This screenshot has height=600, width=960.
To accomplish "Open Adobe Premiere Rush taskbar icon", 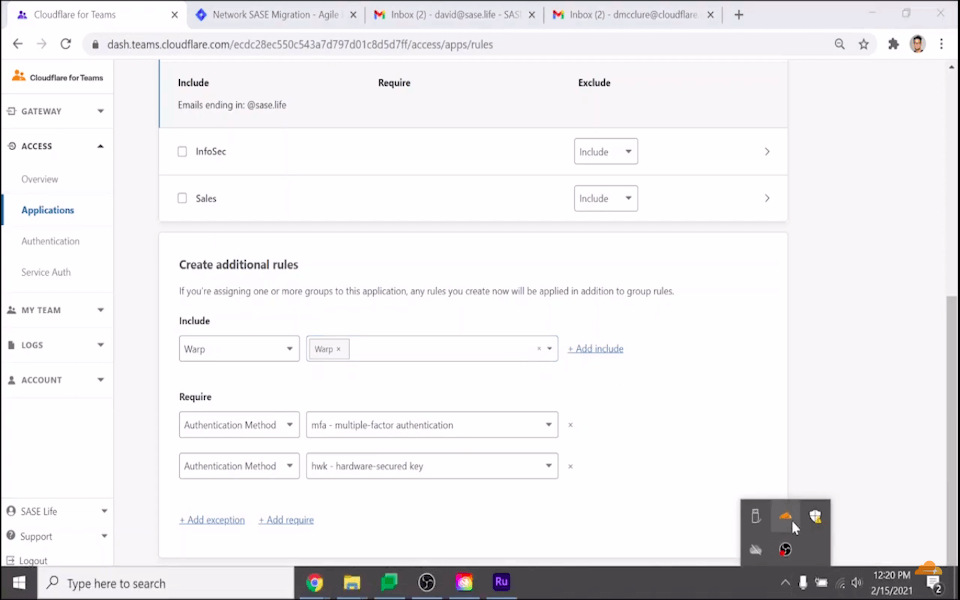I will click(501, 582).
